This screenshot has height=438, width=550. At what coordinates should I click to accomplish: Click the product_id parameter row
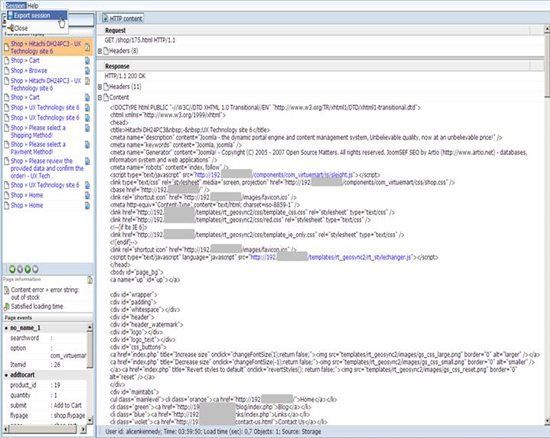click(x=45, y=385)
